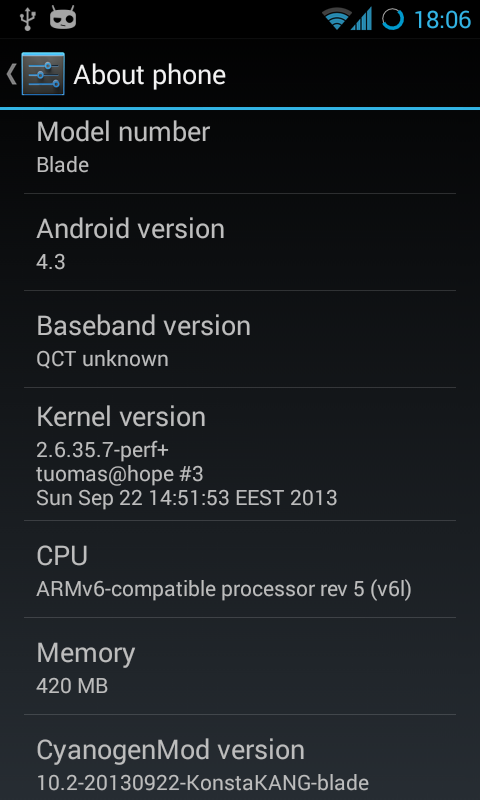480x800 pixels.
Task: Tap the CPU list item
Action: pyautogui.click(x=240, y=569)
